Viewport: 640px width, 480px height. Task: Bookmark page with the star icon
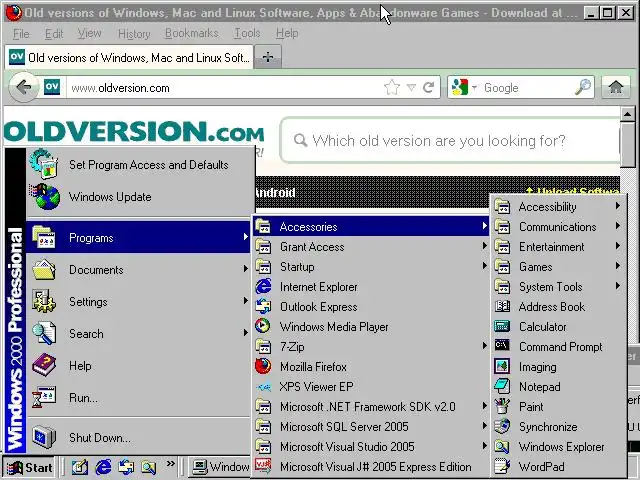[392, 87]
